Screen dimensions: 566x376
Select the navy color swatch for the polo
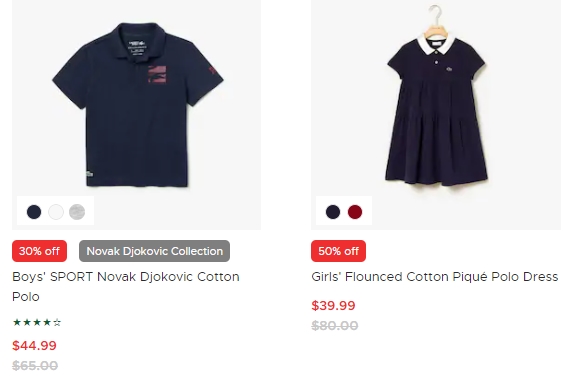[34, 211]
